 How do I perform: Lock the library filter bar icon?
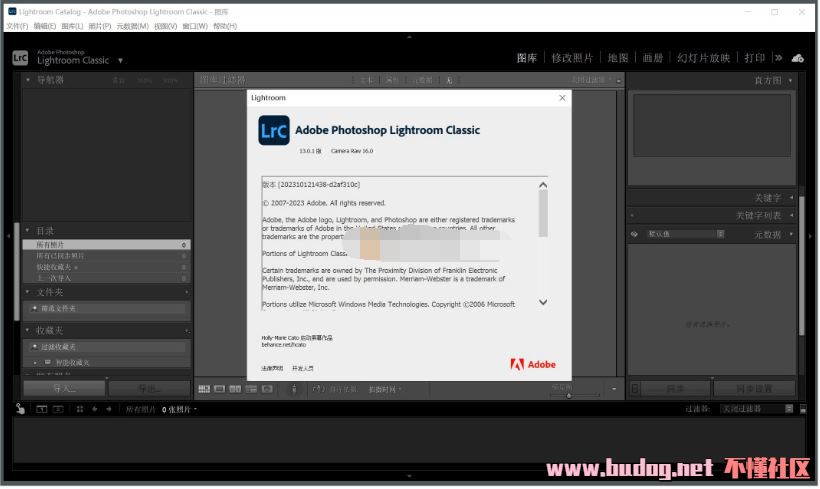pos(619,81)
